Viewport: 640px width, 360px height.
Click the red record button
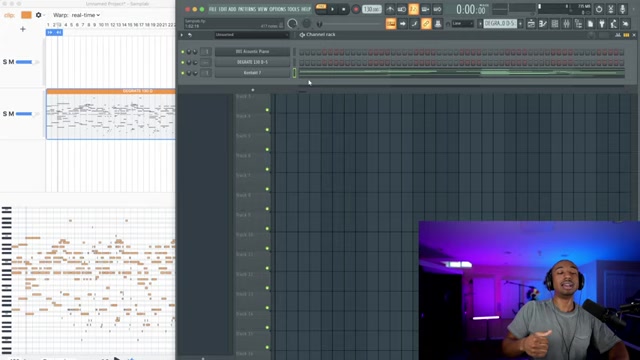click(356, 9)
